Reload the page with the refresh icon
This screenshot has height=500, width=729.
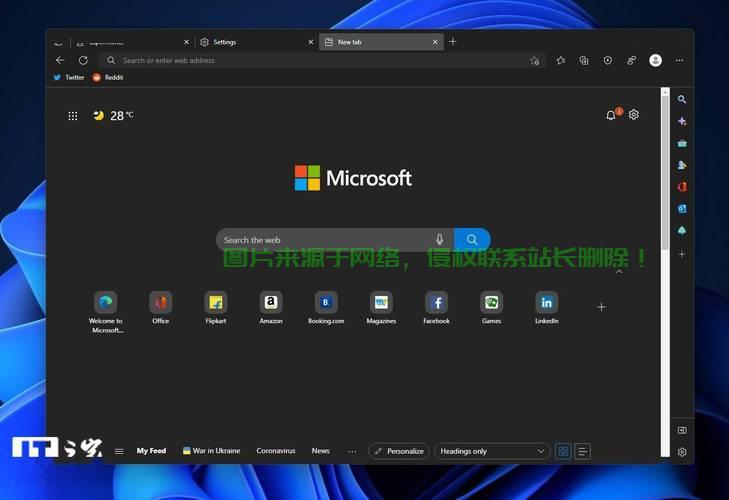point(83,60)
